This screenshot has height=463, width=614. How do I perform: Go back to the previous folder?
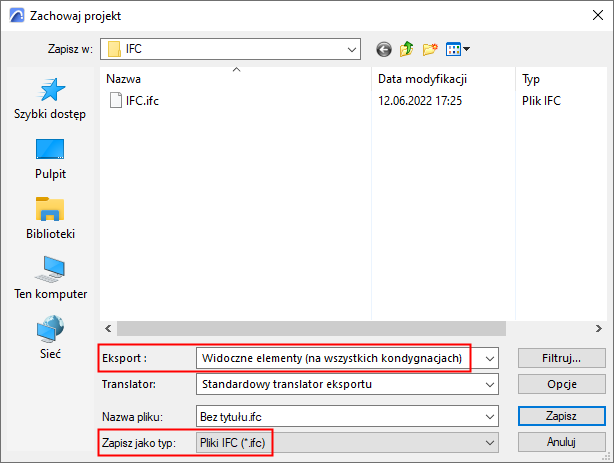point(384,50)
